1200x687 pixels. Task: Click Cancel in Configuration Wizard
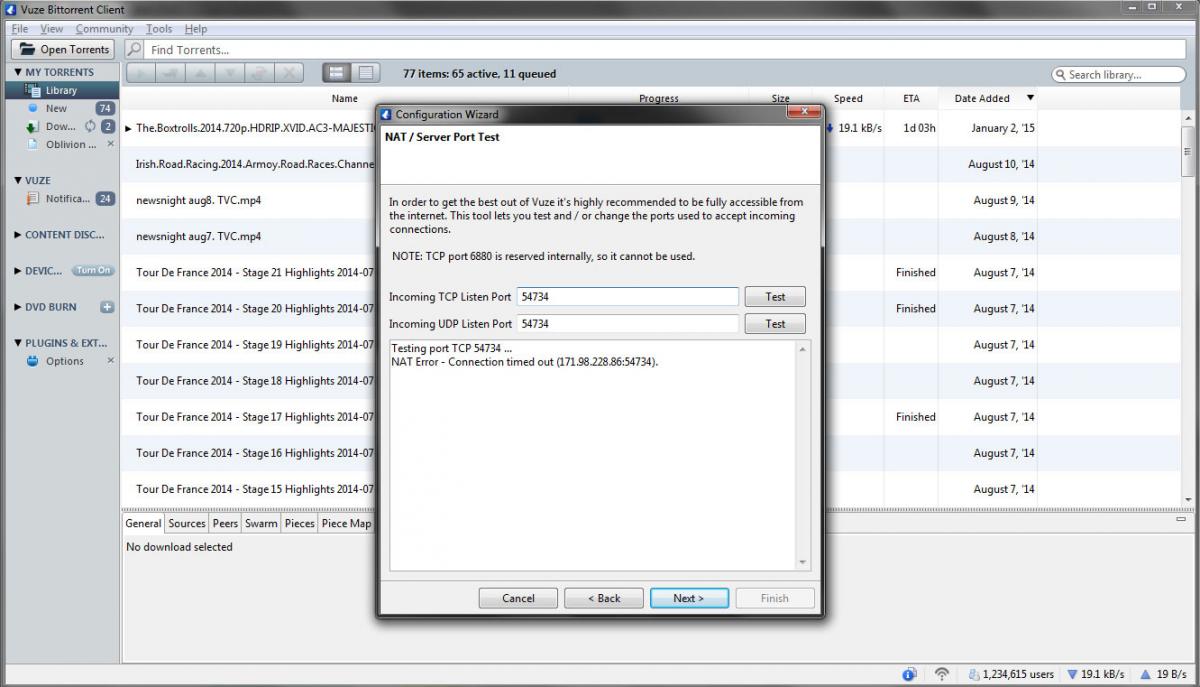click(x=518, y=598)
